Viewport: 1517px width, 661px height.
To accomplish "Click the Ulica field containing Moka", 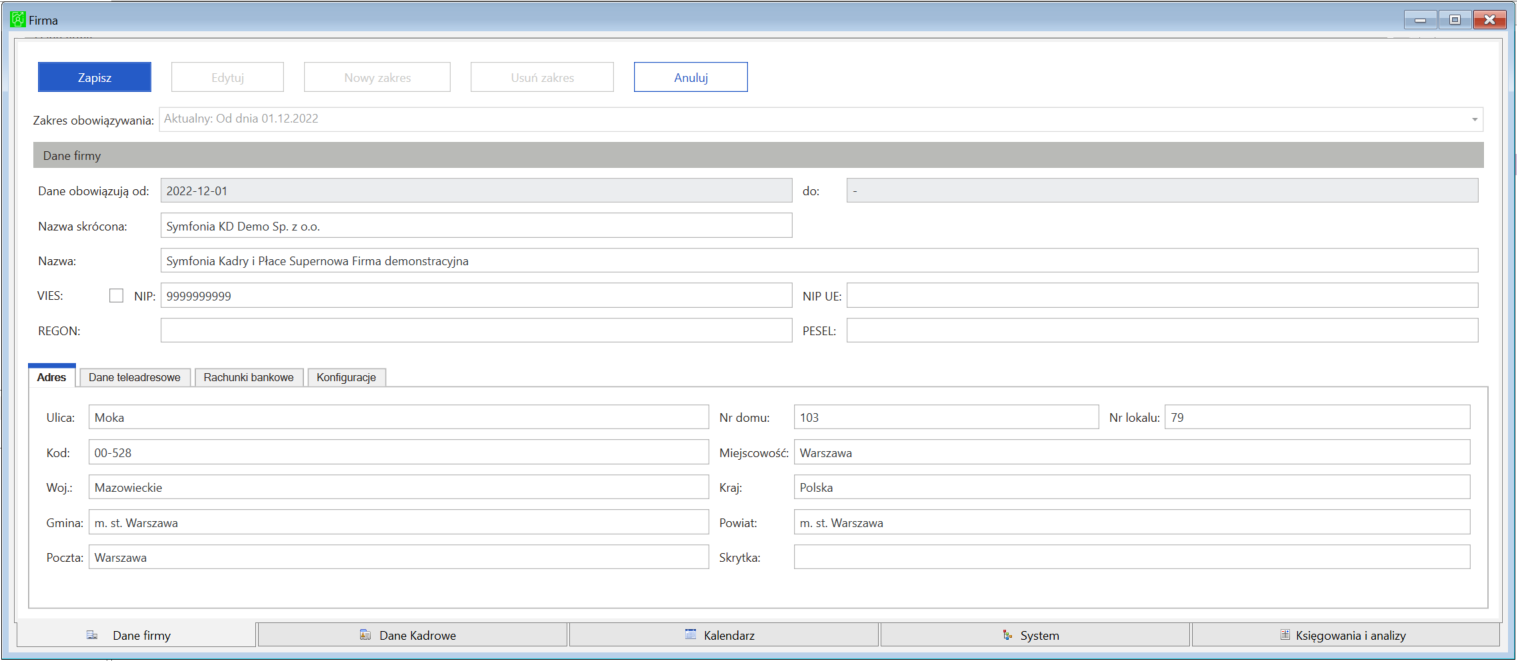I will click(398, 417).
